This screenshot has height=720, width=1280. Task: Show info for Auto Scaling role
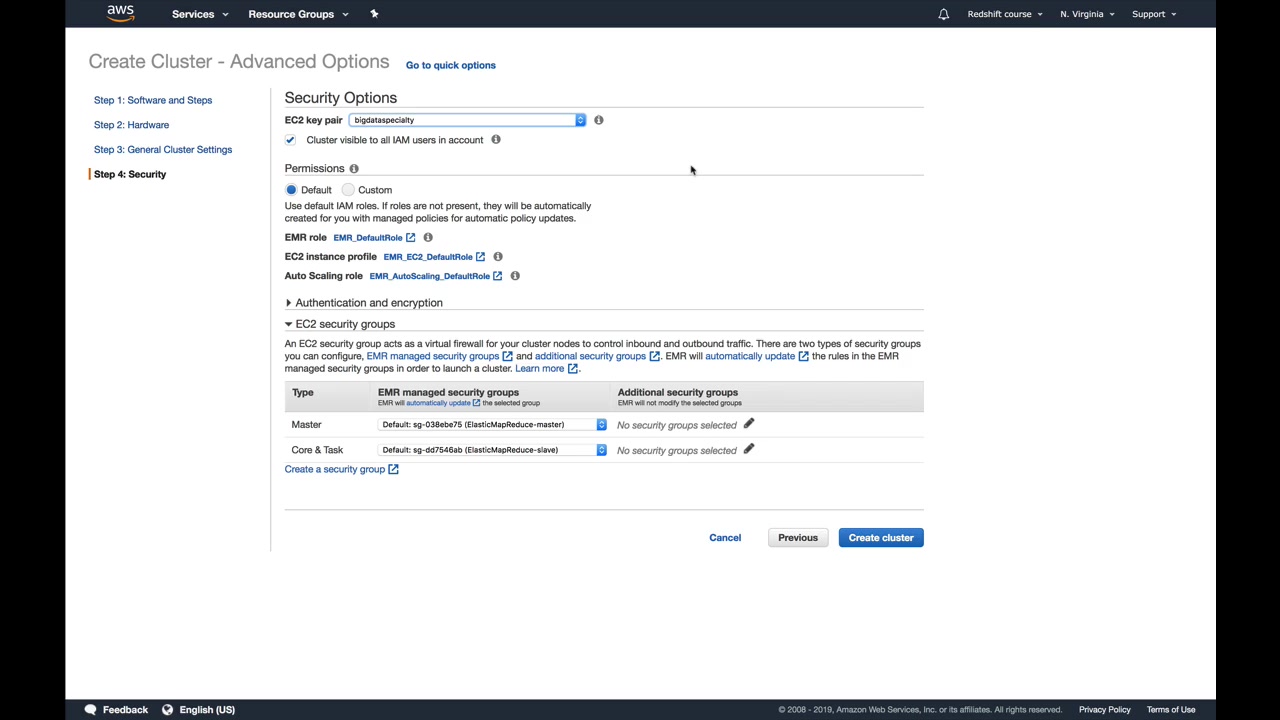[515, 276]
